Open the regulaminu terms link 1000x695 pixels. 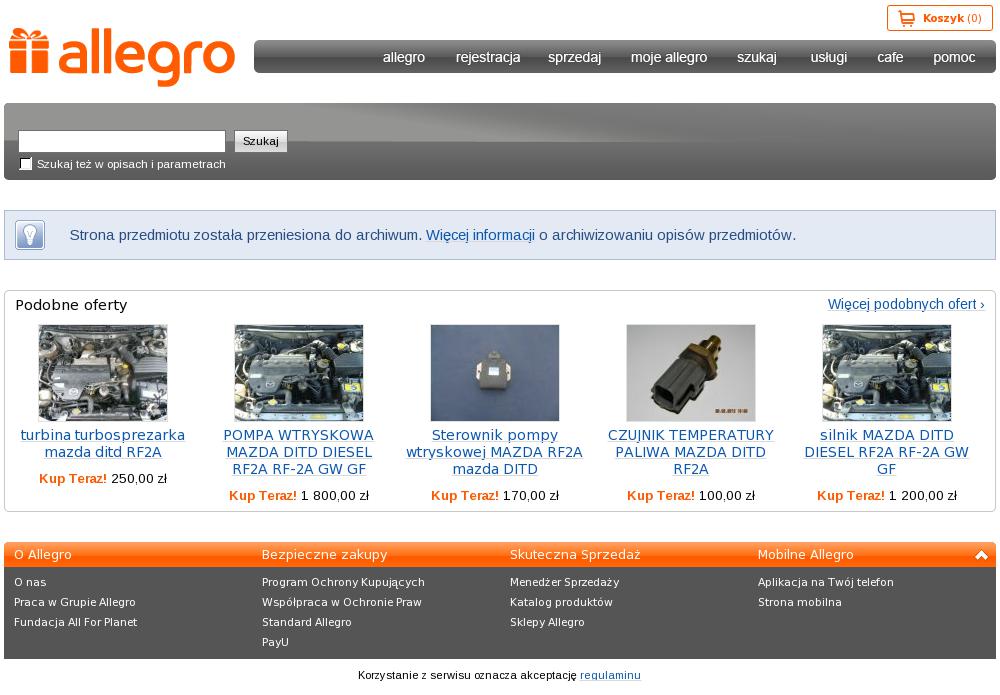610,675
